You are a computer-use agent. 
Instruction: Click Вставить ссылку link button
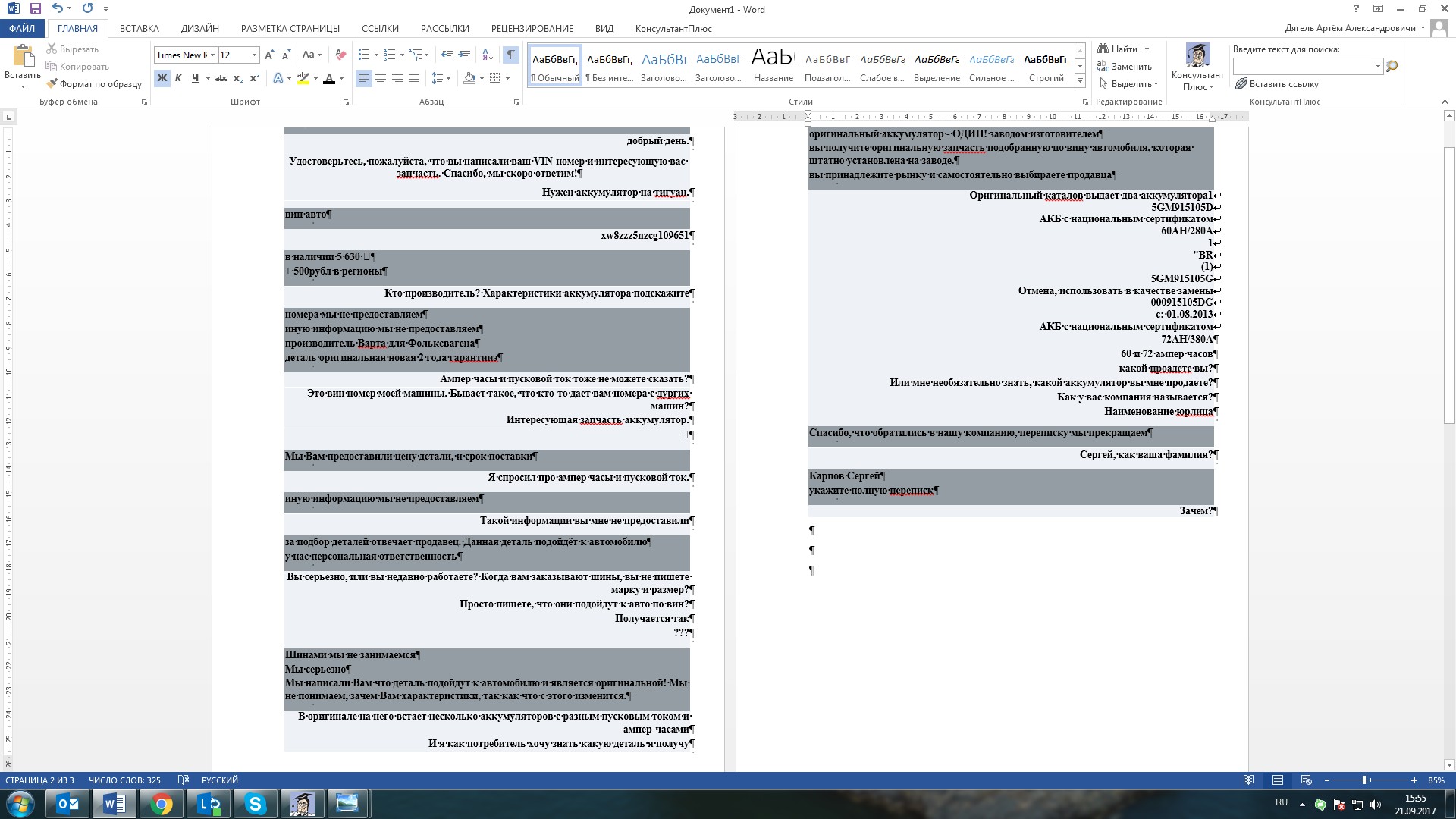[x=1277, y=84]
